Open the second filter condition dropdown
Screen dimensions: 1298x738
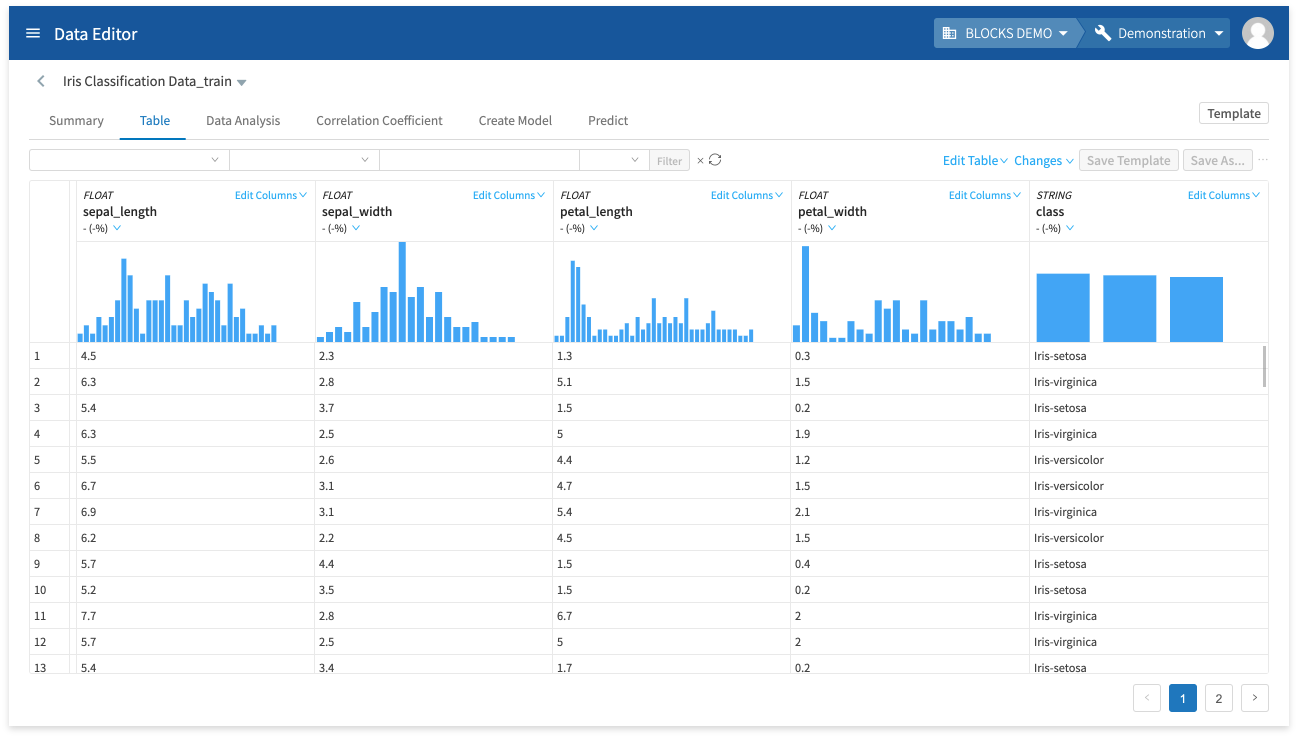click(x=304, y=160)
